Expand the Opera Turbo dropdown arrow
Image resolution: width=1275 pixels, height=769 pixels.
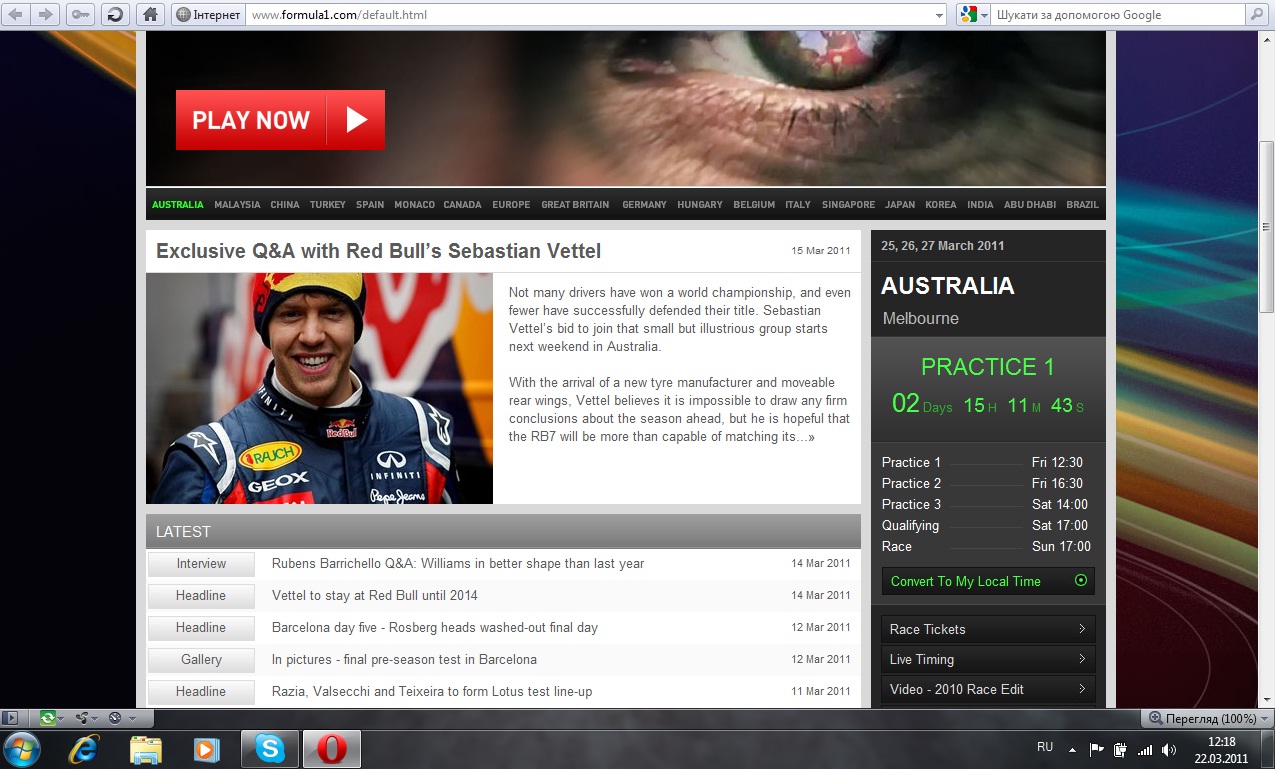(x=133, y=719)
